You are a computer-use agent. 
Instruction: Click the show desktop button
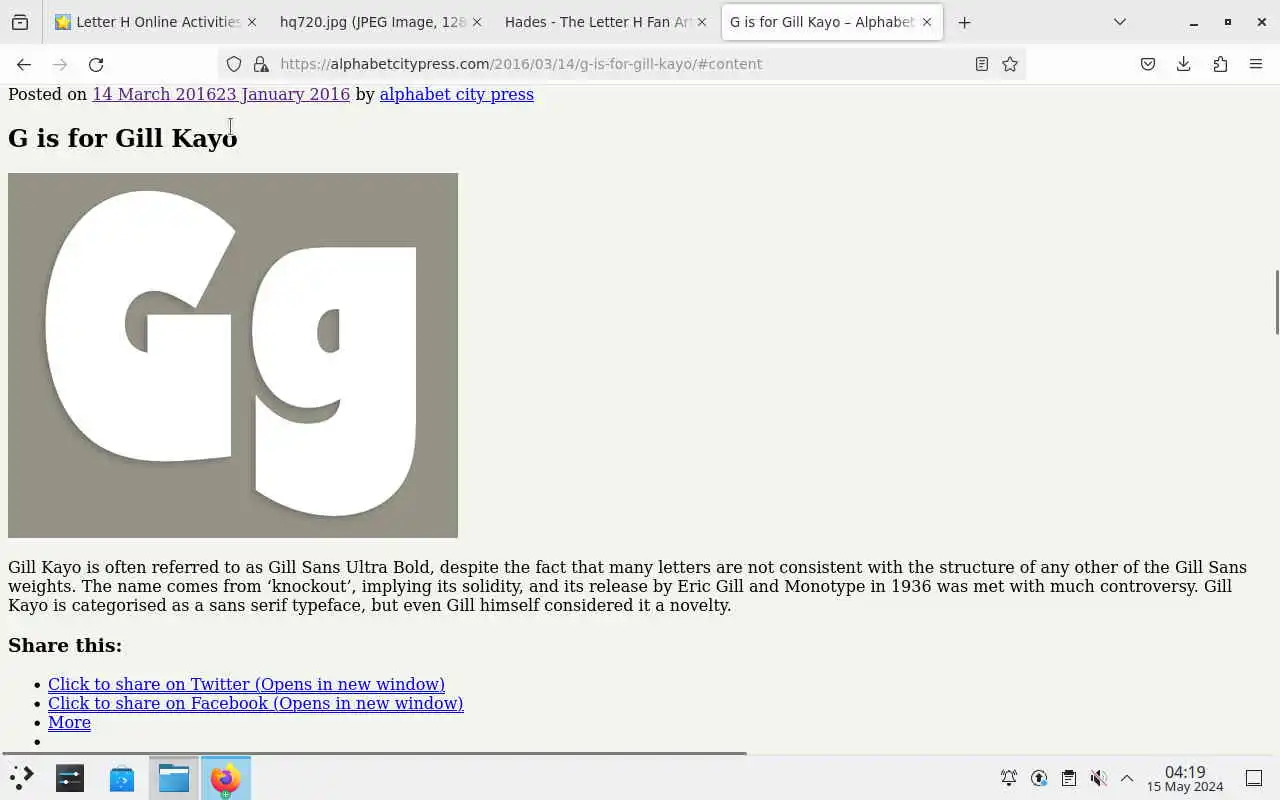tap(1254, 778)
